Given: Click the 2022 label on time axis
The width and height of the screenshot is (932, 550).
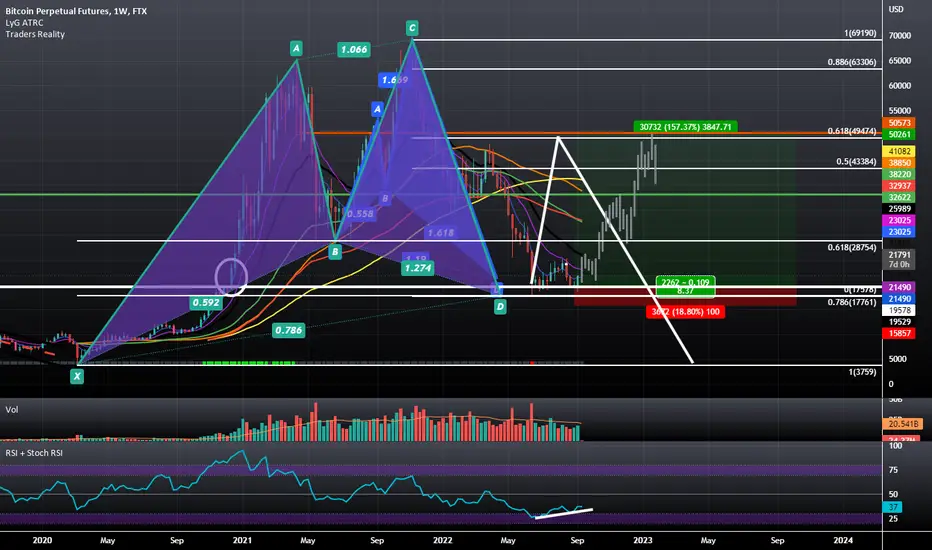Looking at the screenshot, I should (442, 540).
